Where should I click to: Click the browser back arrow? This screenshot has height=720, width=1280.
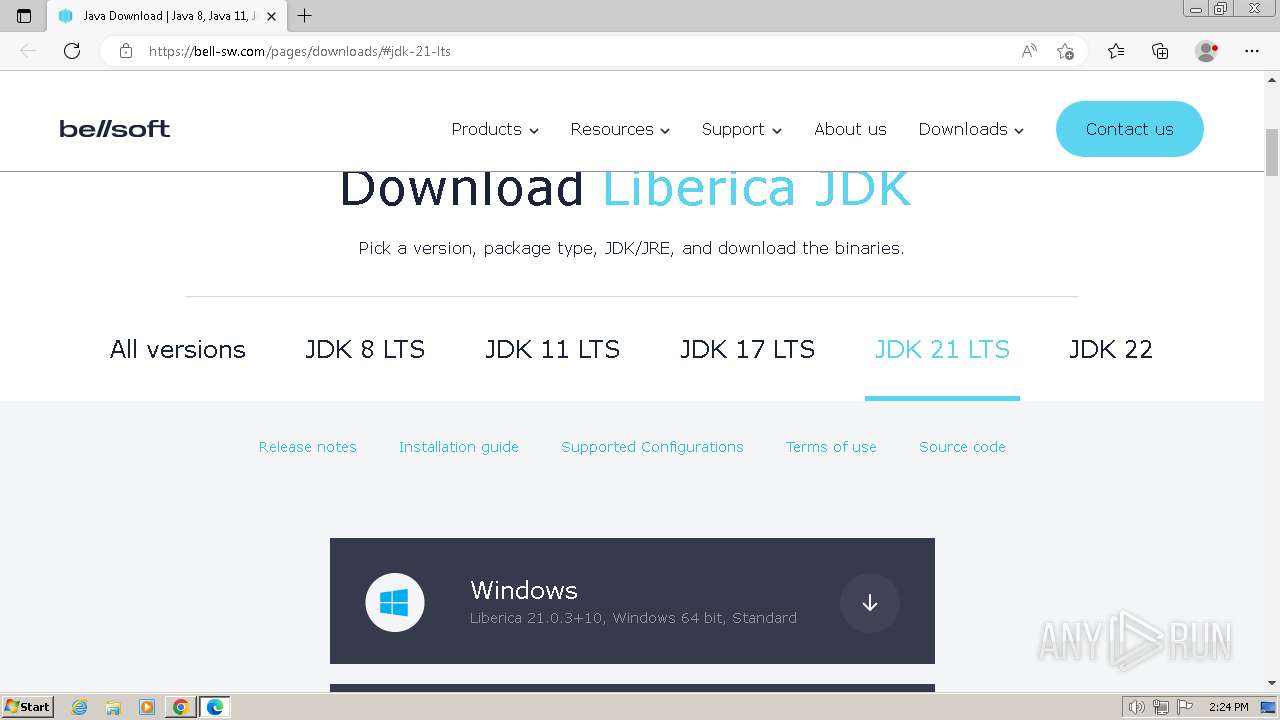click(x=28, y=51)
